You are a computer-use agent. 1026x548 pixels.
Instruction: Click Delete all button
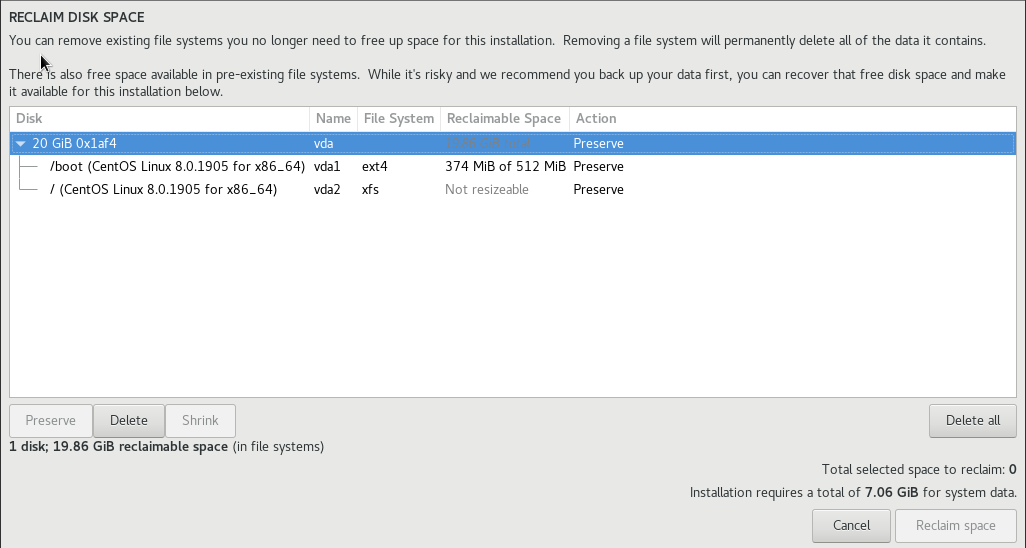click(x=972, y=421)
